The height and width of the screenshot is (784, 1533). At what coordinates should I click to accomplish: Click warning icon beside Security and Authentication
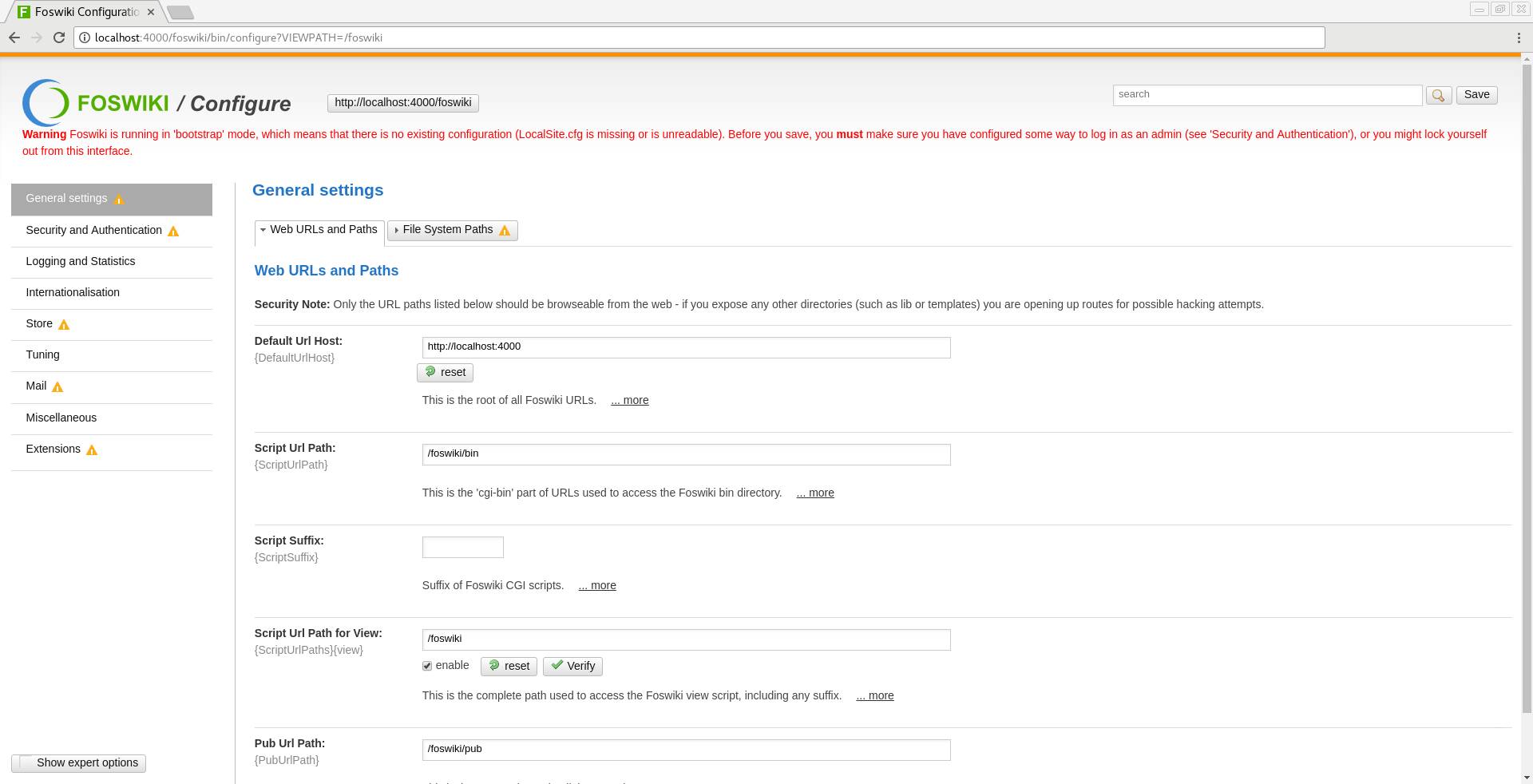(173, 232)
